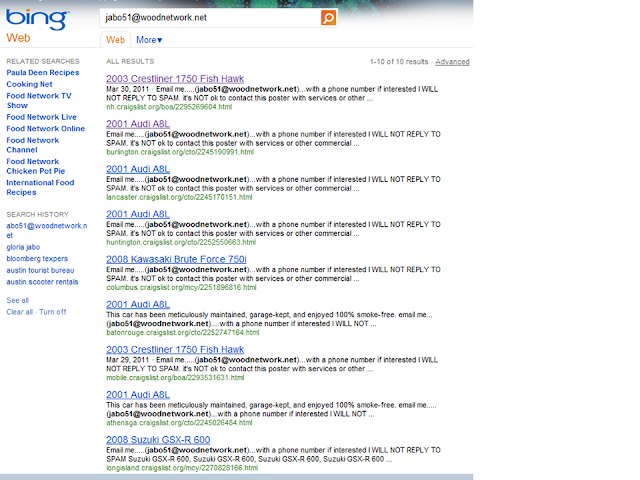Open Crestliner Fish Hawk result from mobile.craigslist
Image resolution: width=640 pixels, height=480 pixels.
click(175, 350)
